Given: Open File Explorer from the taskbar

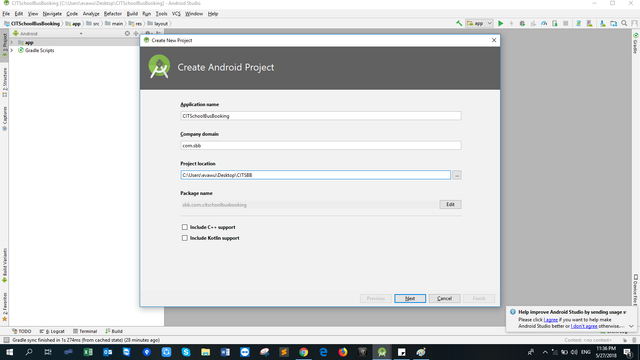Looking at the screenshot, I should 205,352.
